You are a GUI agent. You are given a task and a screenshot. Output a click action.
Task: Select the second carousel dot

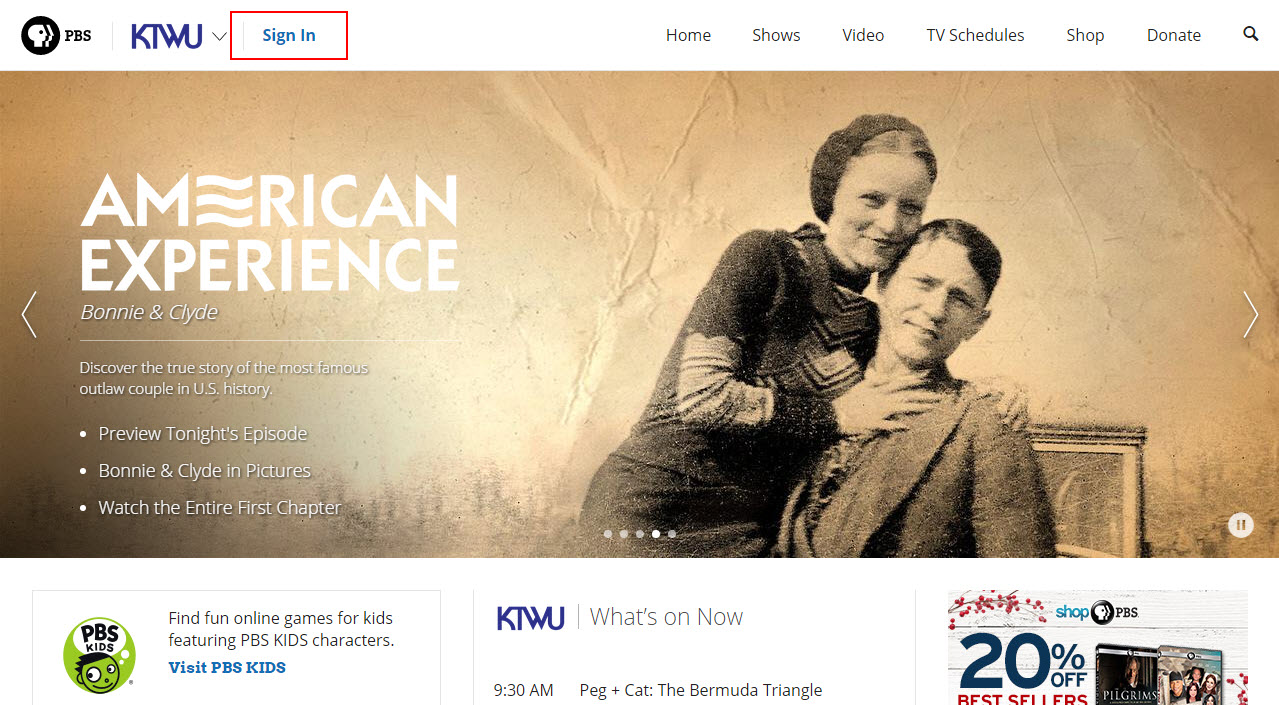(624, 534)
